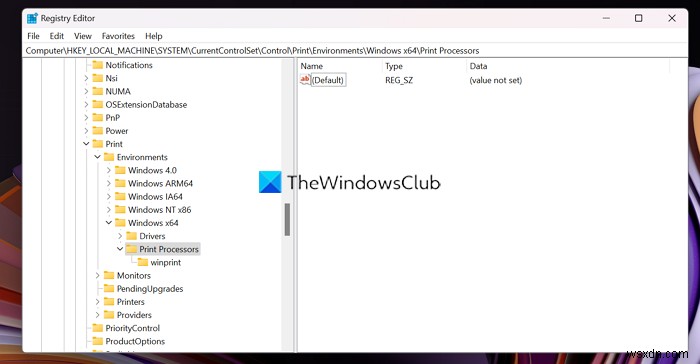Expand the PnP key
700x364 pixels.
(86, 118)
